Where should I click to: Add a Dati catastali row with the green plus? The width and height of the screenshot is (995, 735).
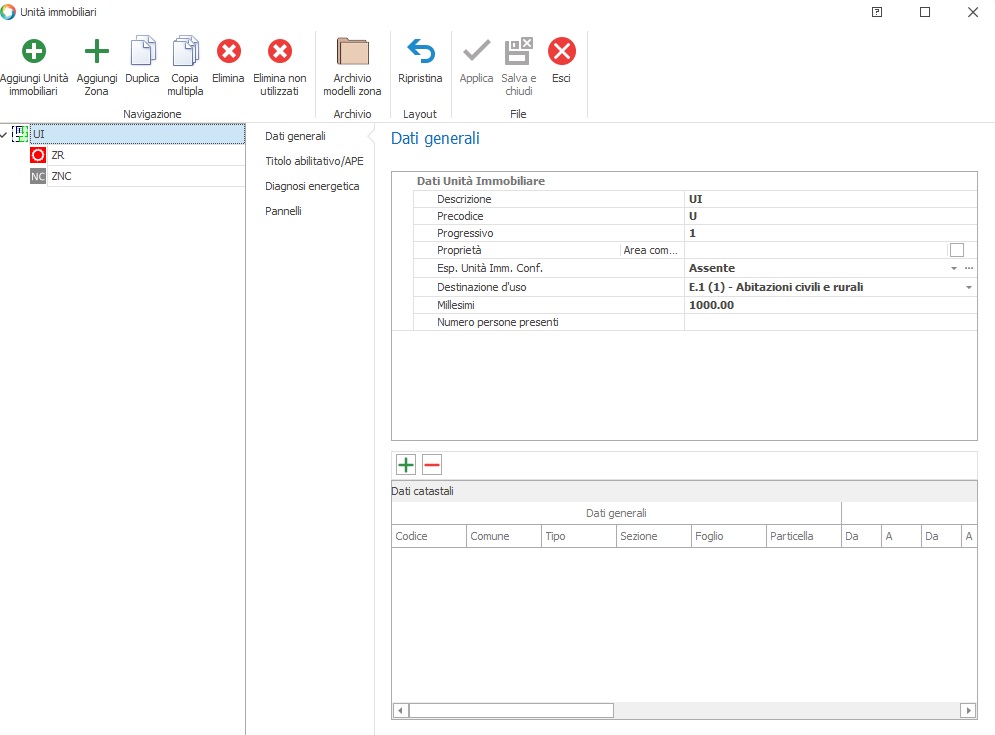tap(406, 465)
